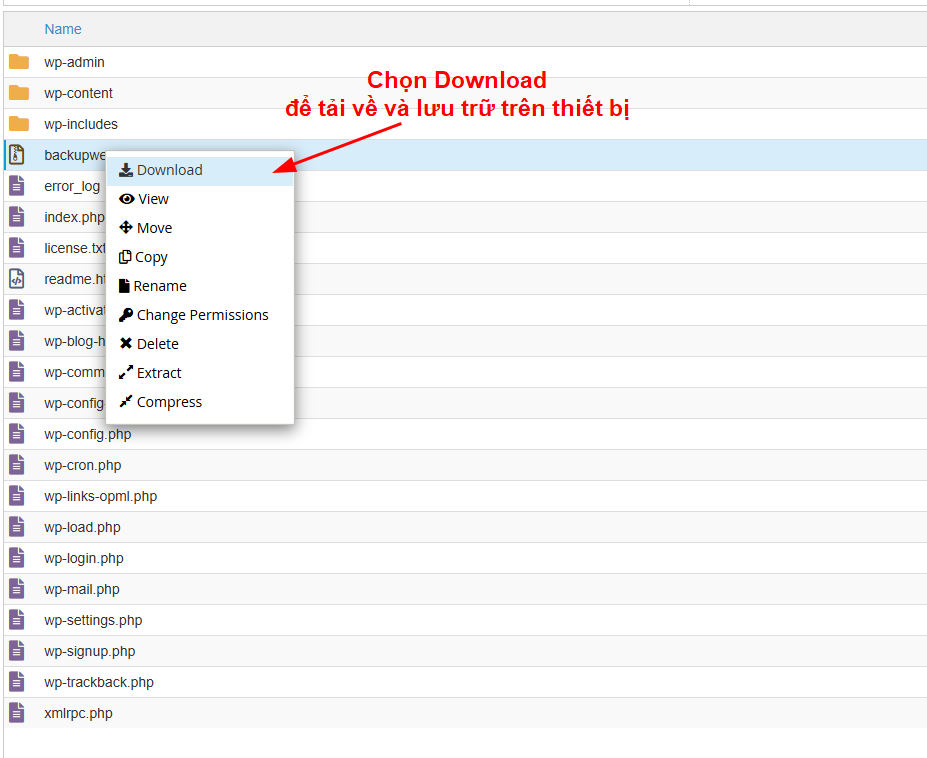
Task: Select the wp-trackback.php file name
Action: [x=99, y=682]
